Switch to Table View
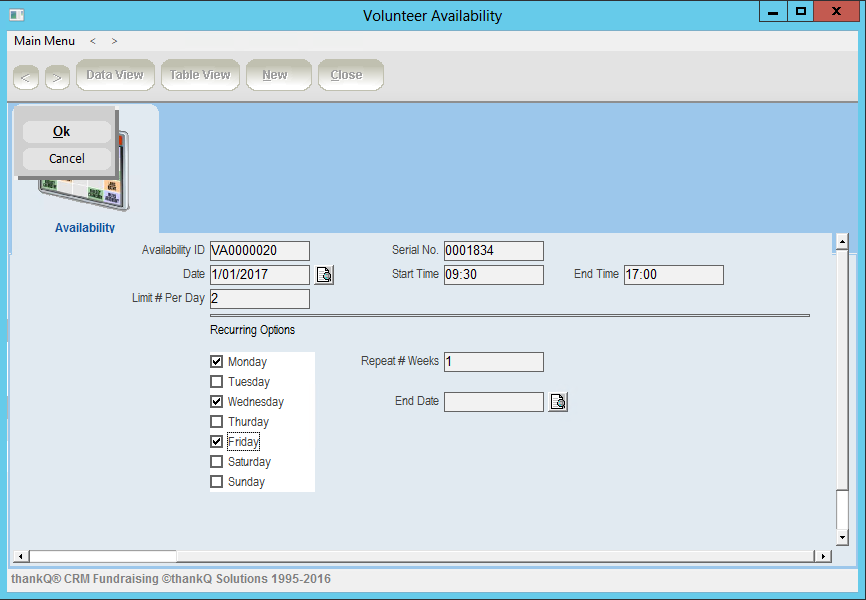The width and height of the screenshot is (866, 600). [200, 75]
